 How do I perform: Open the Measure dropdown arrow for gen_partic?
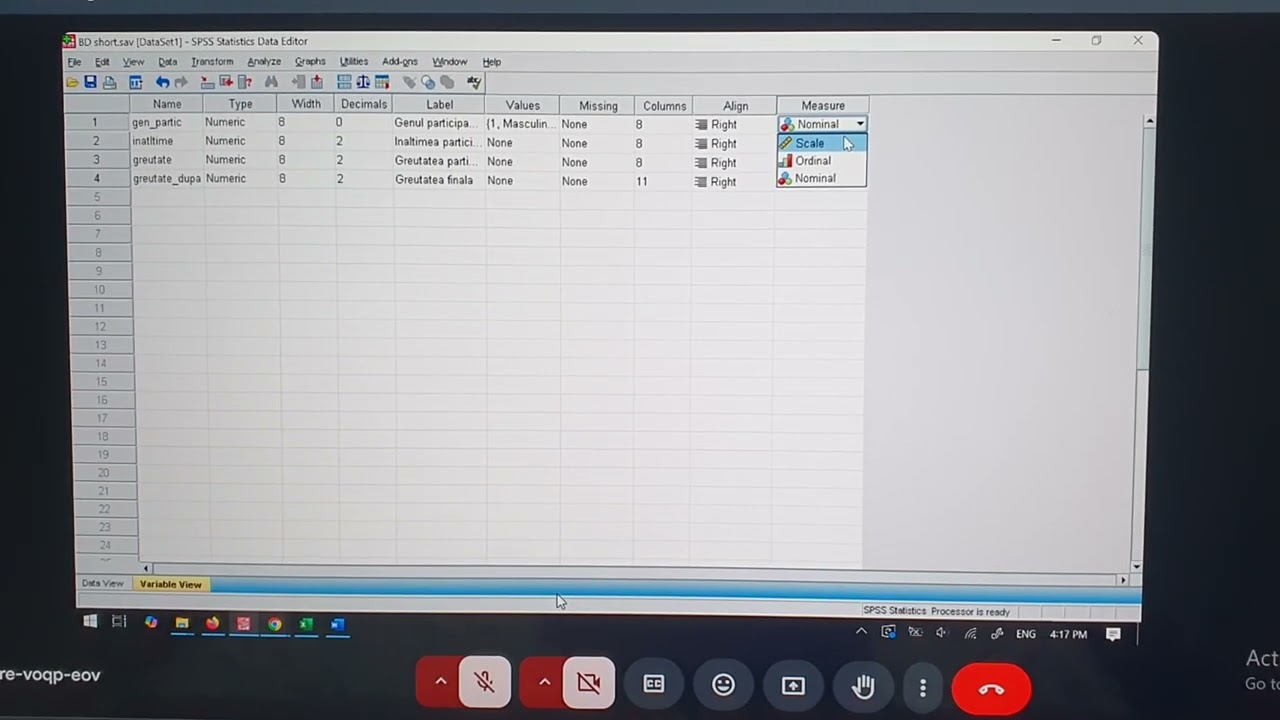859,124
